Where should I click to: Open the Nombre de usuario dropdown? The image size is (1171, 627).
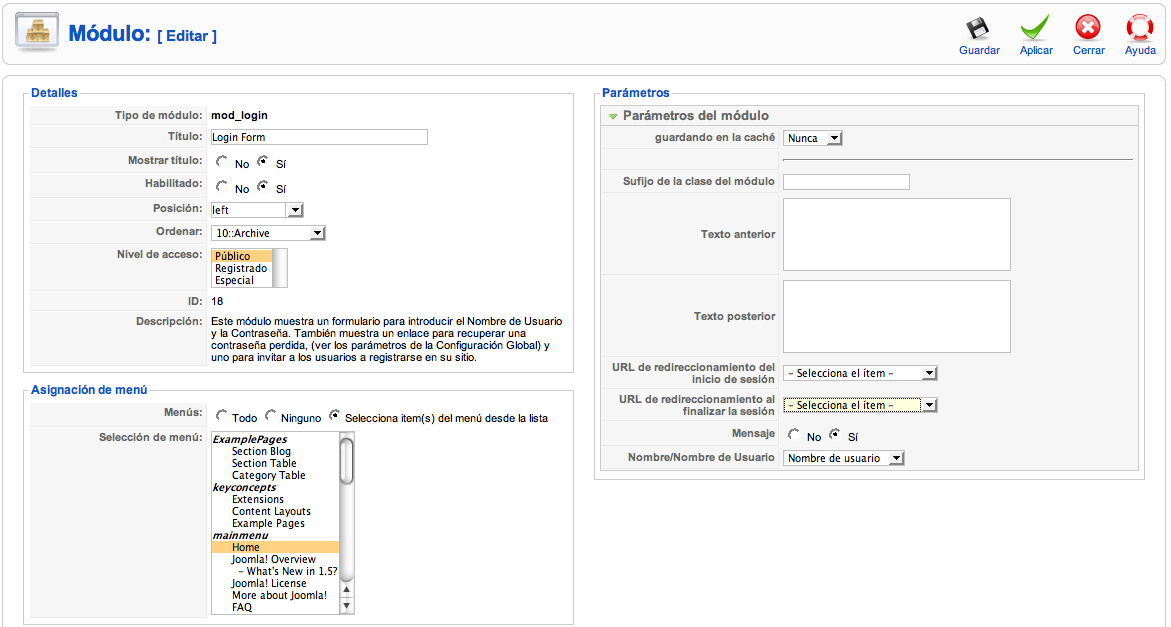[895, 458]
